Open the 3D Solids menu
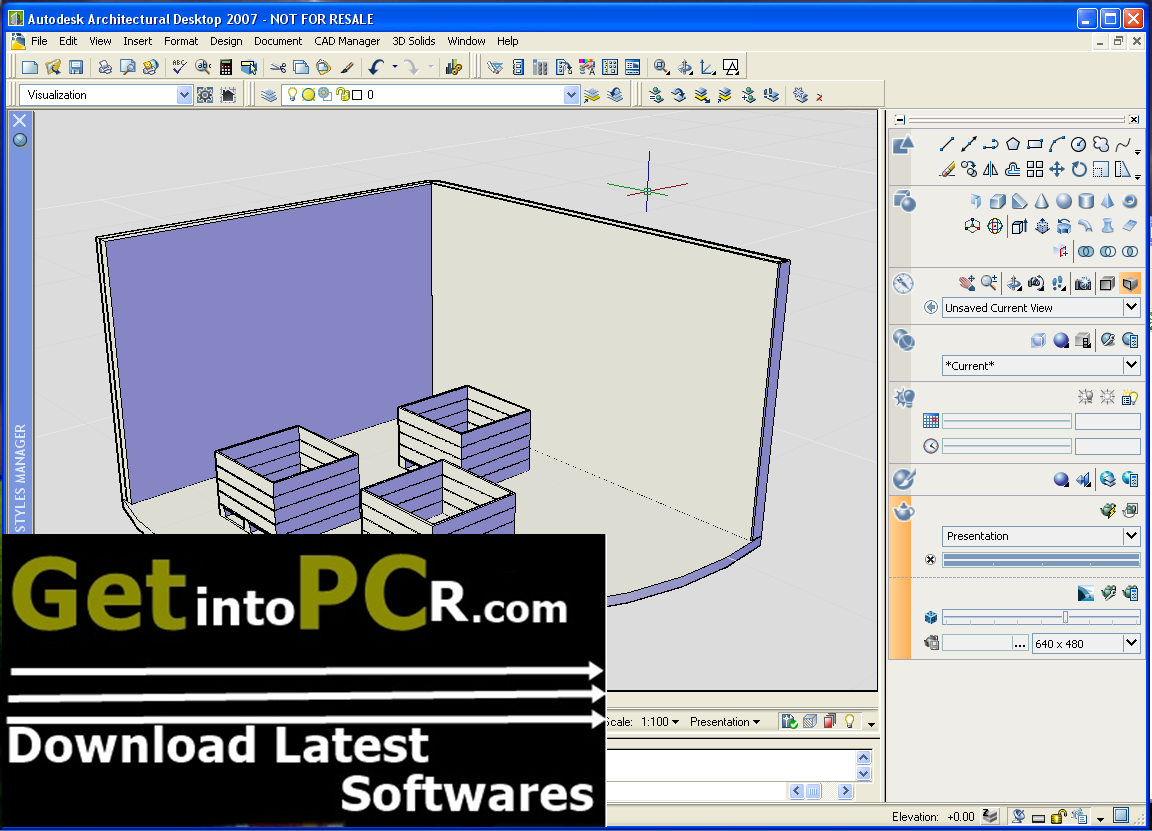1152x831 pixels. pyautogui.click(x=414, y=41)
